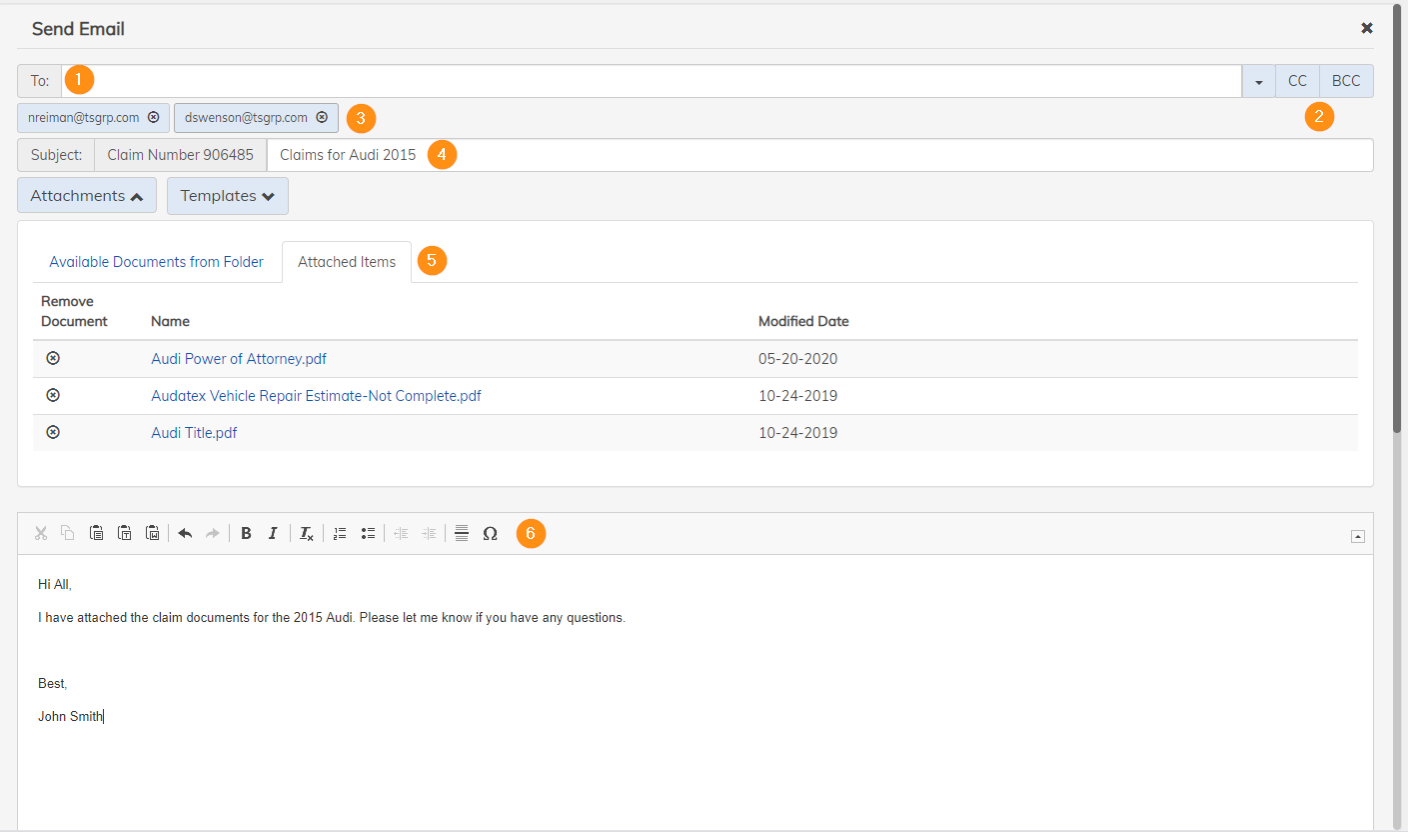Switch to Available Documents from Folder tab

click(156, 262)
